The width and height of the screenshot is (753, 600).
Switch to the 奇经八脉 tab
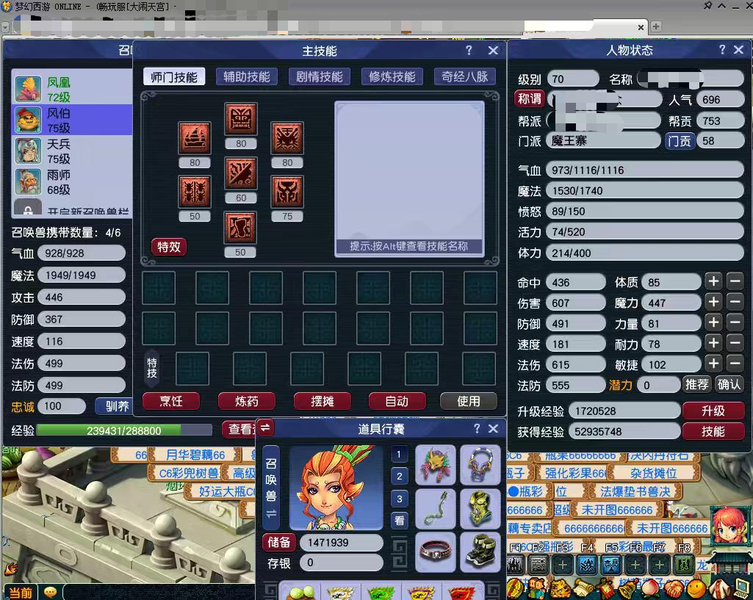tap(465, 77)
